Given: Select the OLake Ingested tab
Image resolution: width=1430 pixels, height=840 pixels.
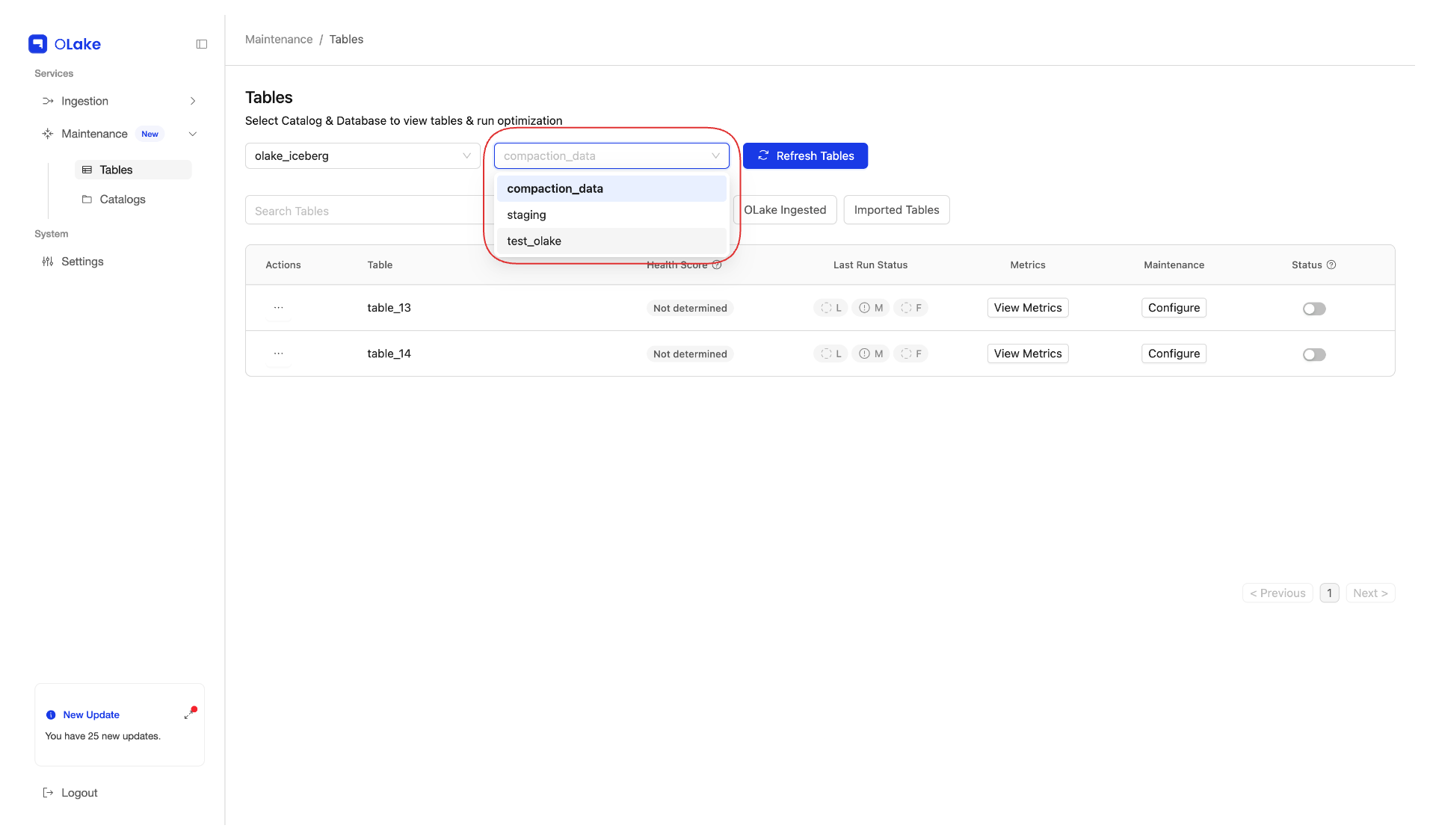Looking at the screenshot, I should (786, 210).
